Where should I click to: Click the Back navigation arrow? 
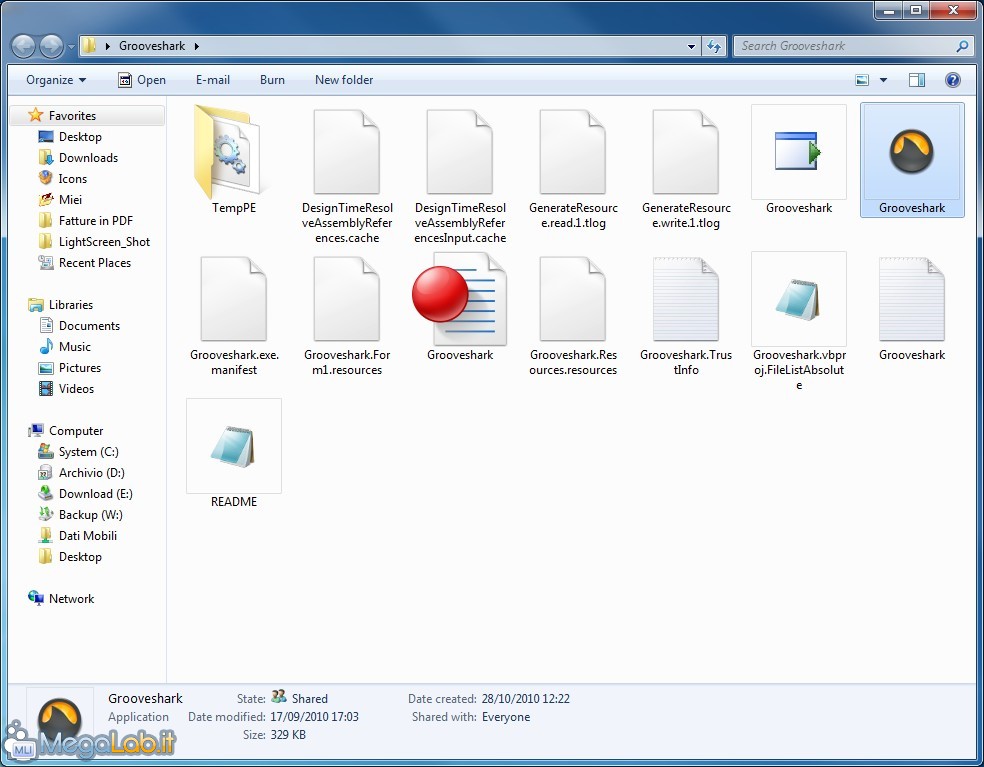click(x=23, y=46)
